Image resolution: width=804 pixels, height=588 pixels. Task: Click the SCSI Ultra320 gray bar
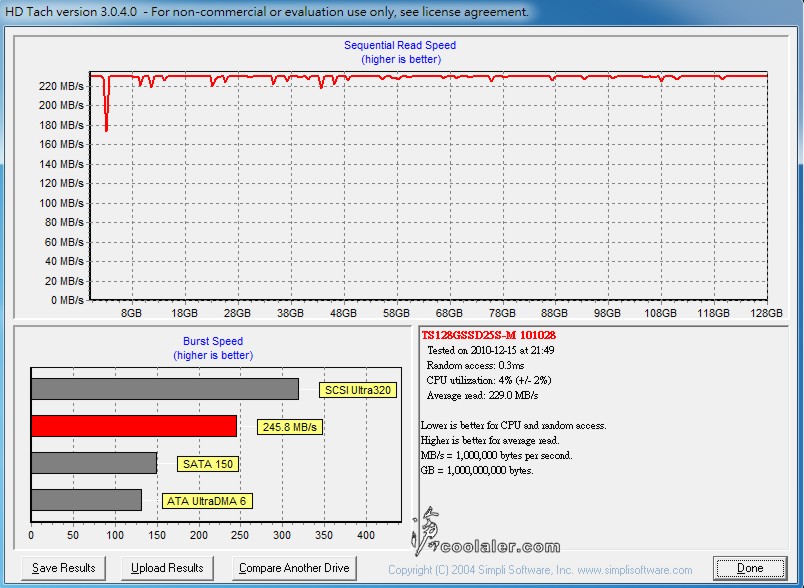click(165, 389)
